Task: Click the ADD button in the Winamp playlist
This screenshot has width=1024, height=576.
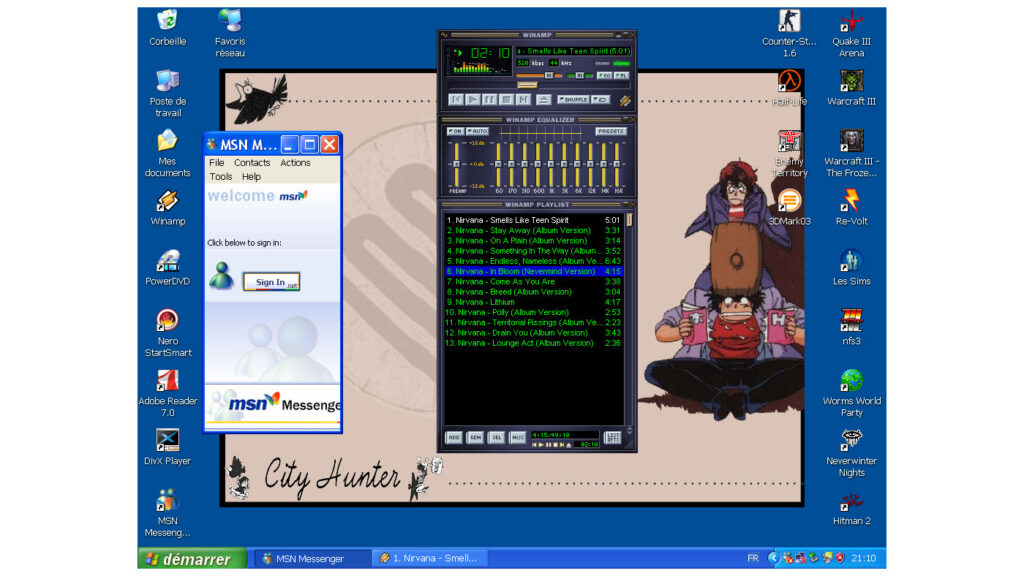Action: (455, 437)
